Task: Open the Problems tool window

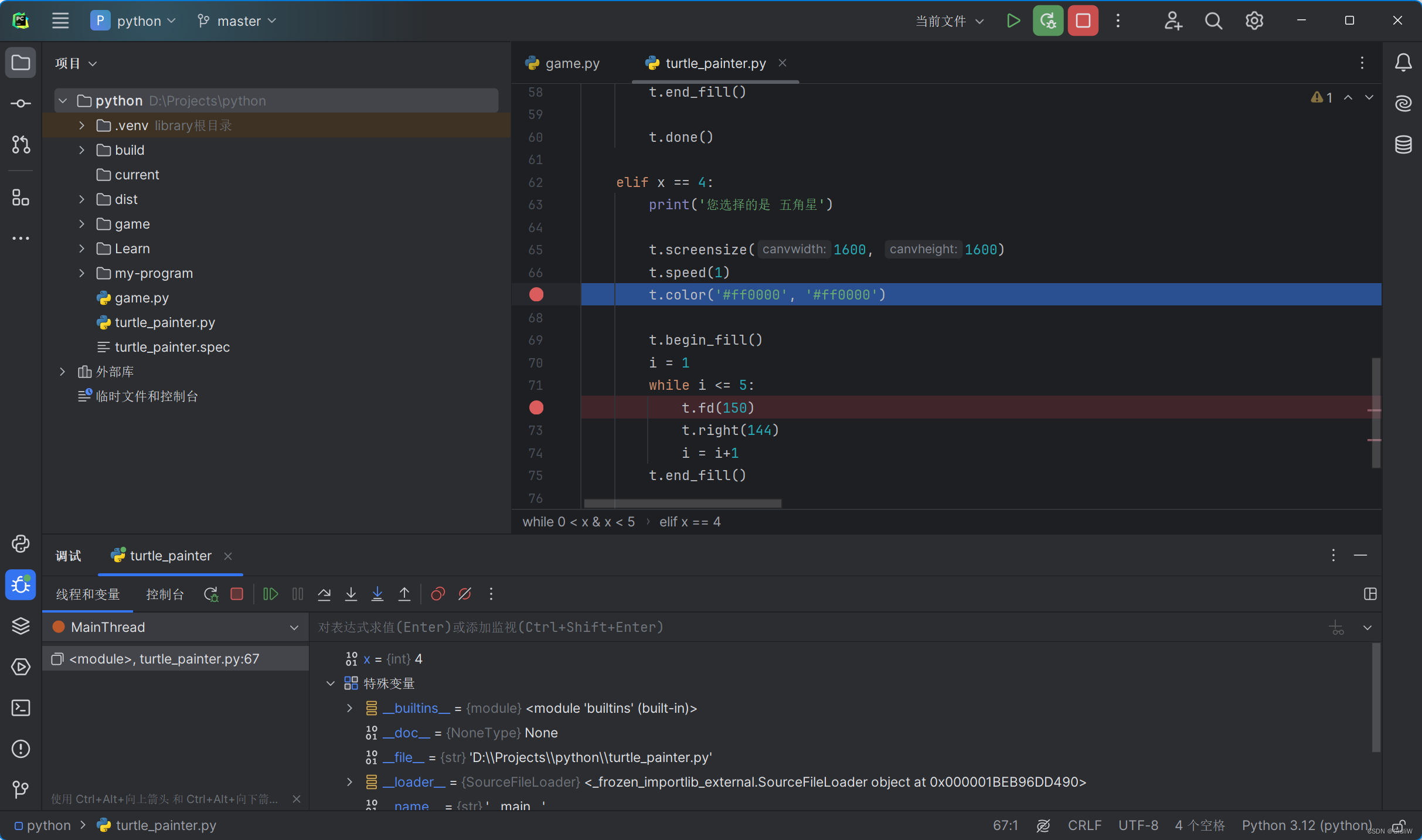Action: click(x=21, y=749)
